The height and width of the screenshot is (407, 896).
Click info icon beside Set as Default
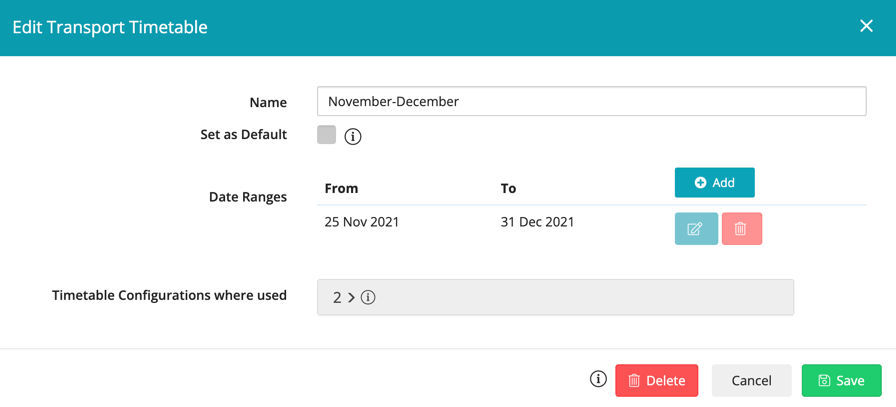click(x=353, y=137)
